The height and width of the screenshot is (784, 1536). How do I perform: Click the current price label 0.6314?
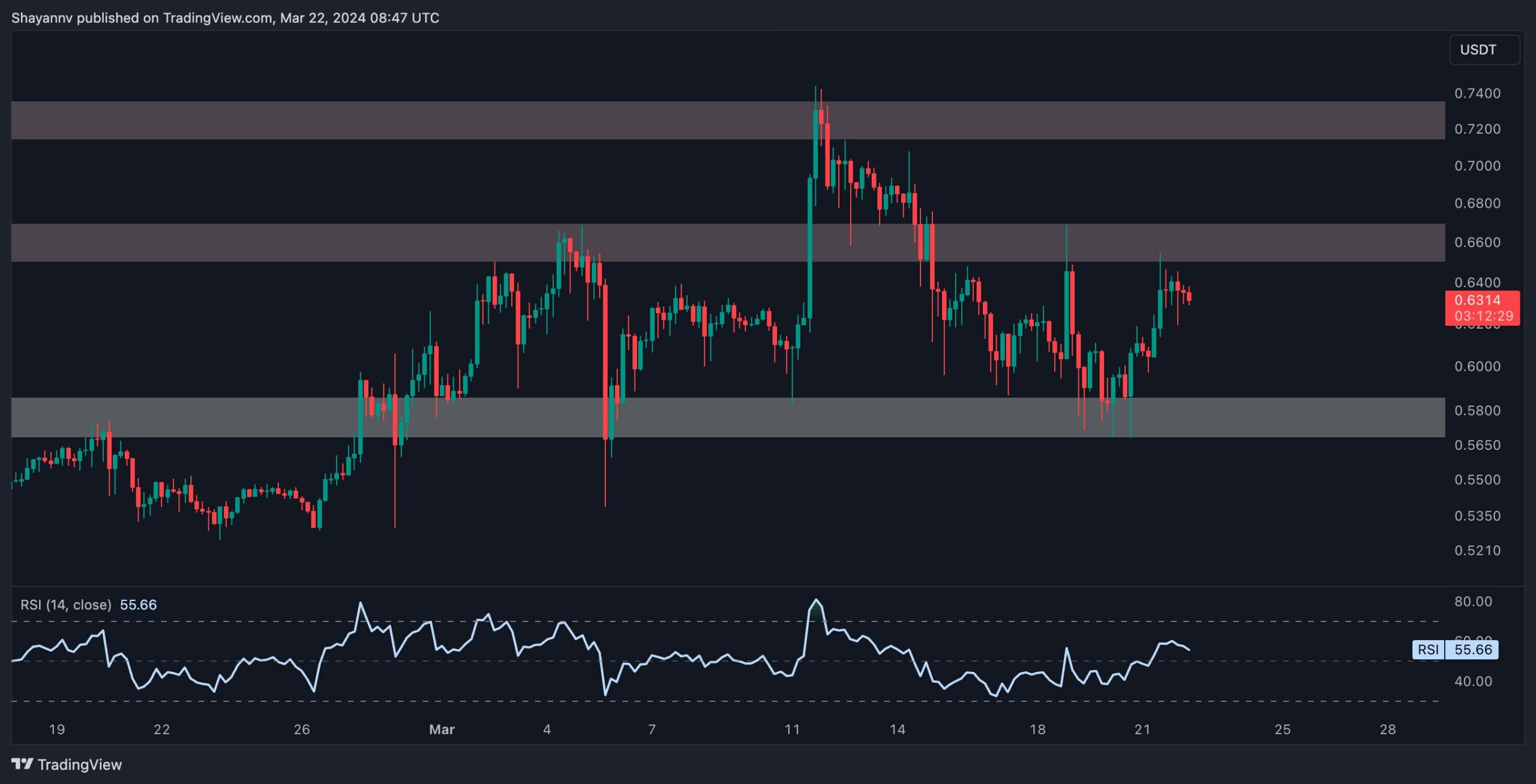coord(1482,308)
